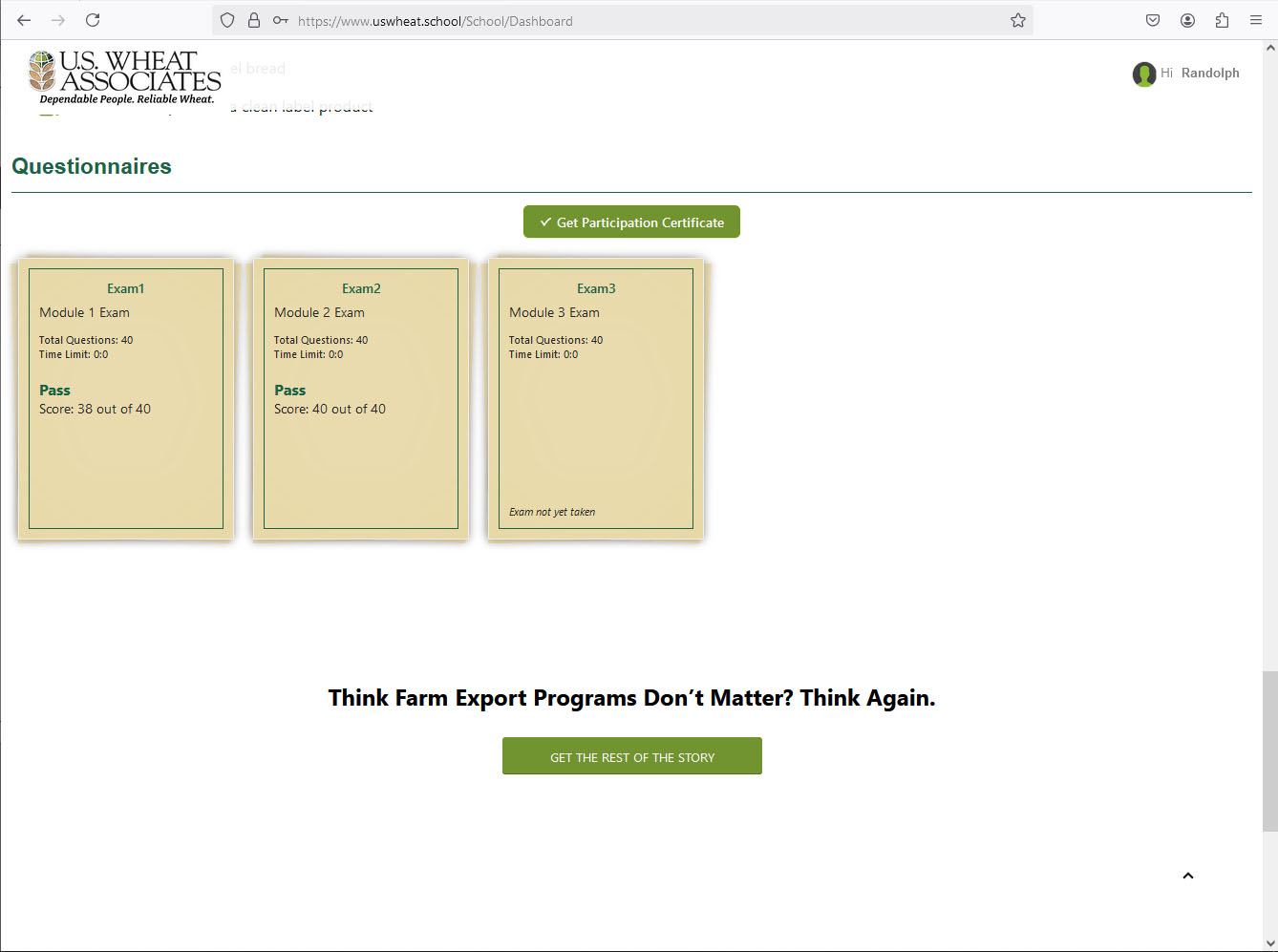Click the scroll-to-top chevron arrow
Image resolution: width=1278 pixels, height=952 pixels.
click(x=1187, y=876)
